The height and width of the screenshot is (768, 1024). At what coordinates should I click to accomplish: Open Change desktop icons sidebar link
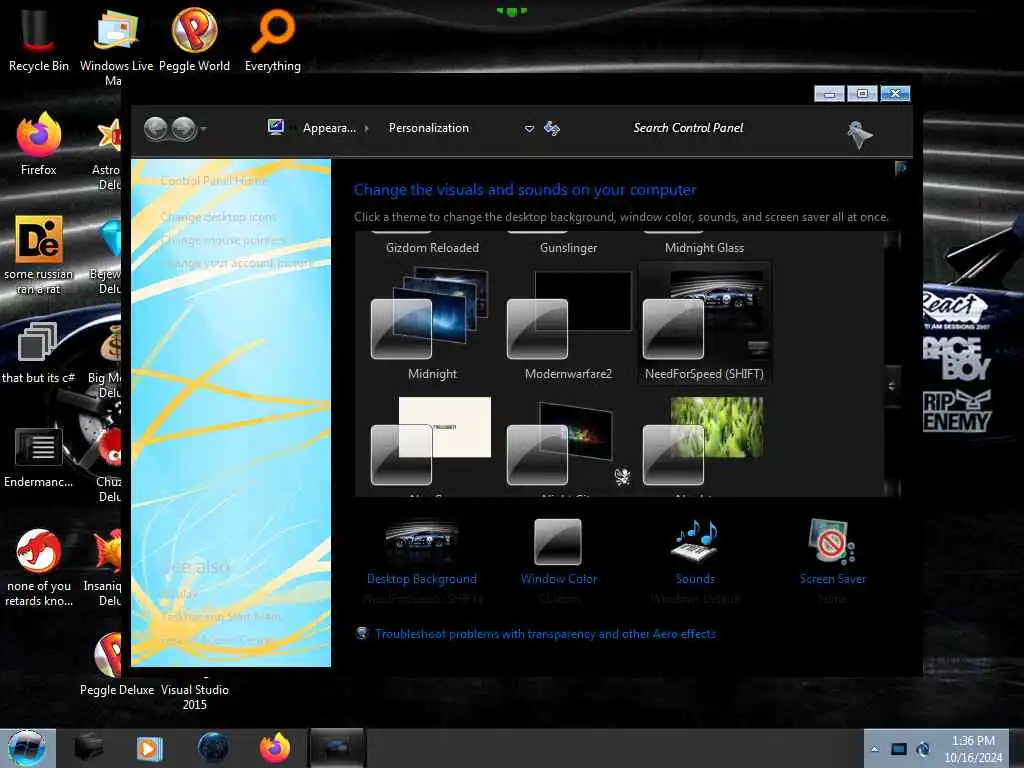click(x=218, y=217)
